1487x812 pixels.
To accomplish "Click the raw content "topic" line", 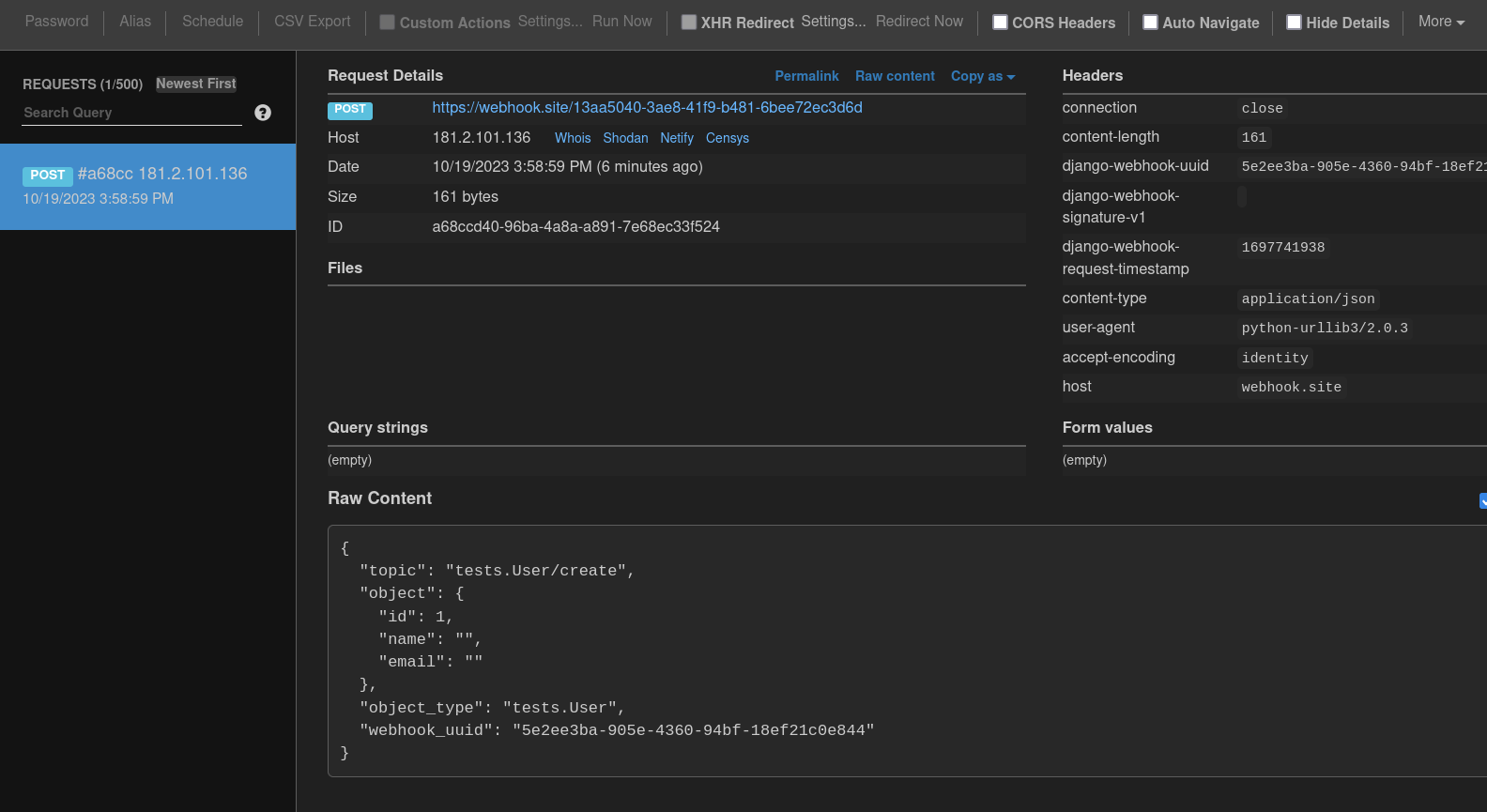I will coord(498,571).
